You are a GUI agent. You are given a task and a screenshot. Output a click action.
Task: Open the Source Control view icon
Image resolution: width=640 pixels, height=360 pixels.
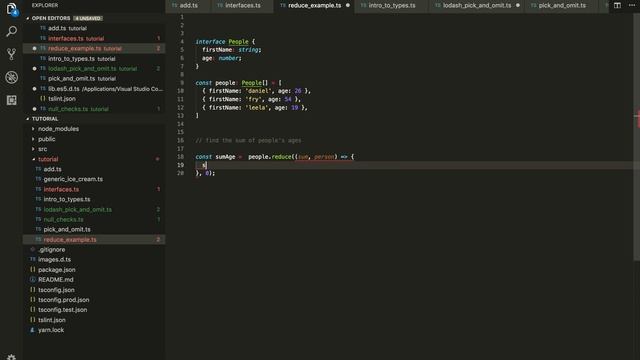(11, 54)
